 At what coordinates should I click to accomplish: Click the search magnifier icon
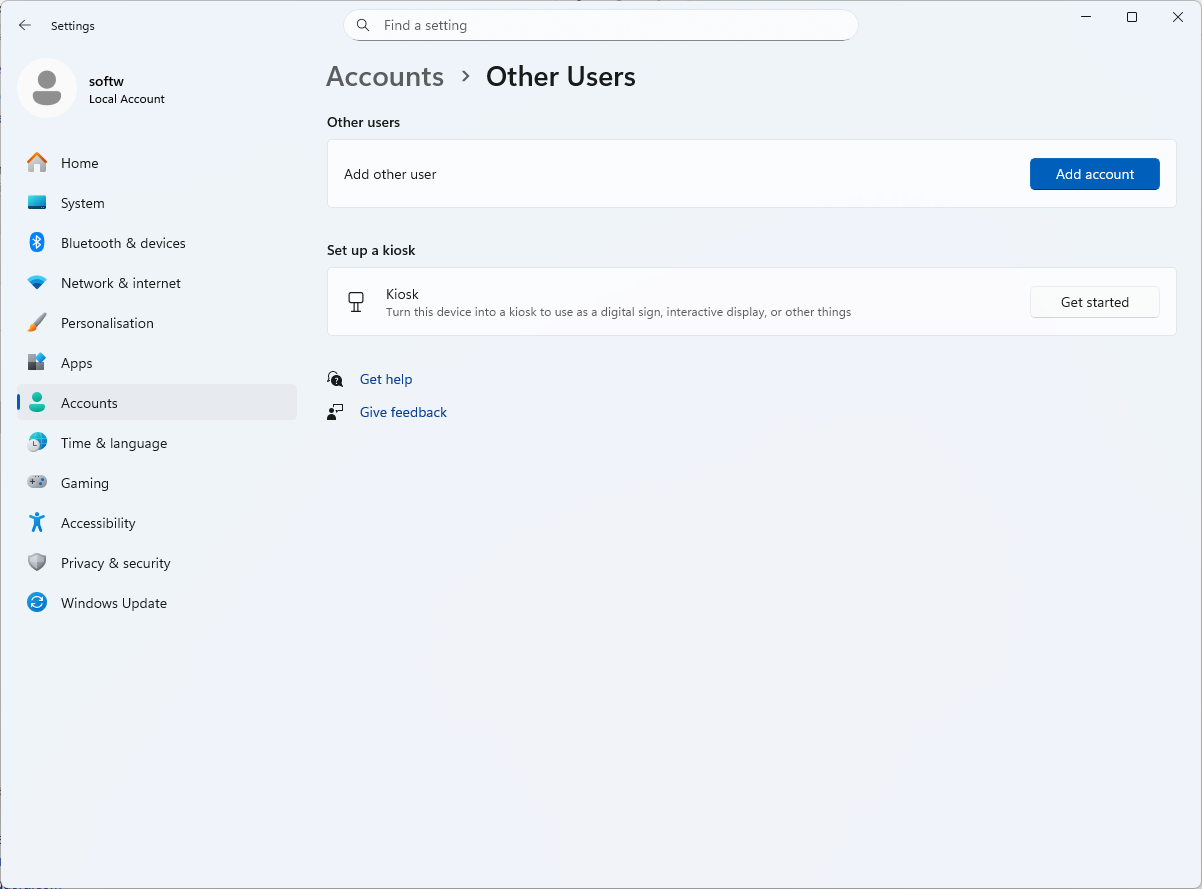click(x=364, y=25)
